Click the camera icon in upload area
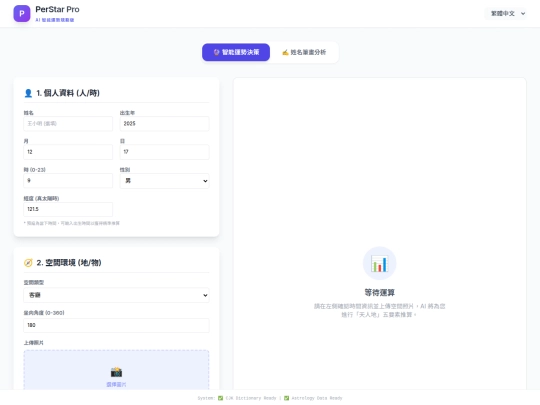Image resolution: width=540 pixels, height=405 pixels. tap(116, 372)
